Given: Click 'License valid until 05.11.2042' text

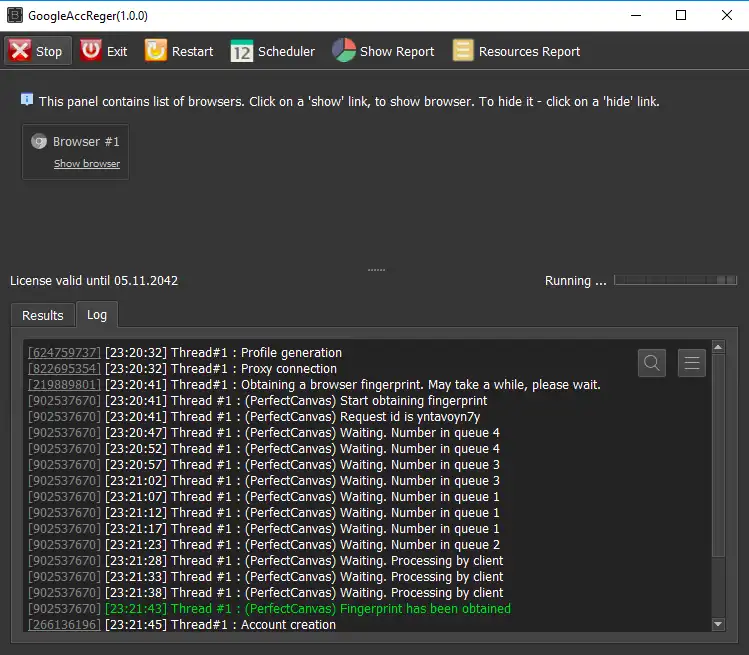Looking at the screenshot, I should [x=94, y=280].
